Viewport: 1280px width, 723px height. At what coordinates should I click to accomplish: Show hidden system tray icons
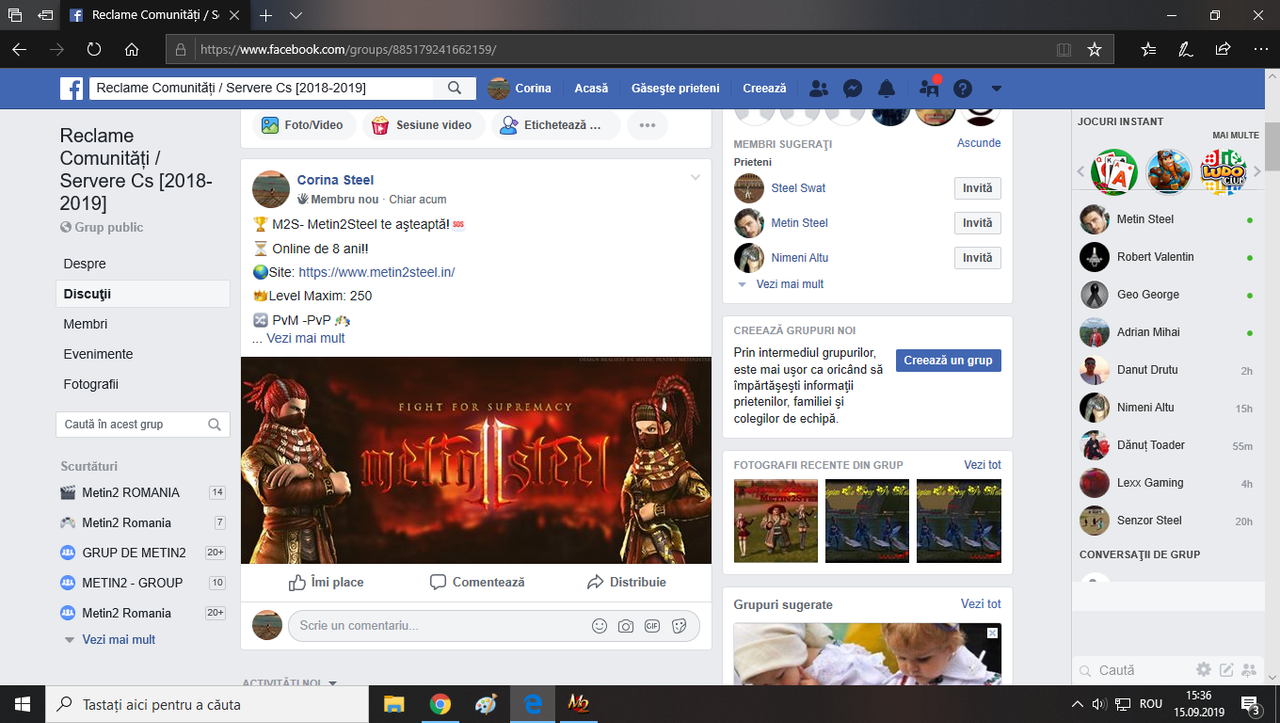[1077, 704]
